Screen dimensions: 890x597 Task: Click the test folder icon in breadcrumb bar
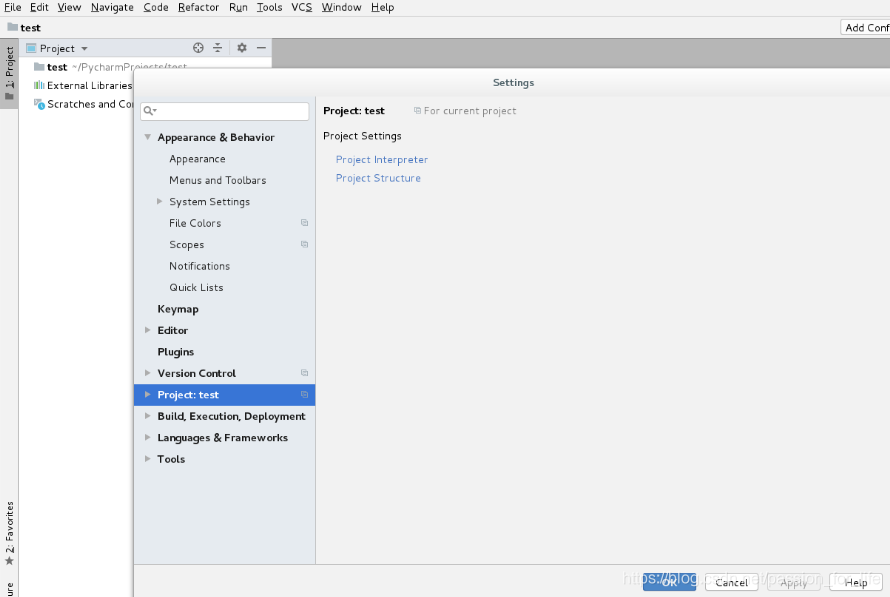[13, 27]
